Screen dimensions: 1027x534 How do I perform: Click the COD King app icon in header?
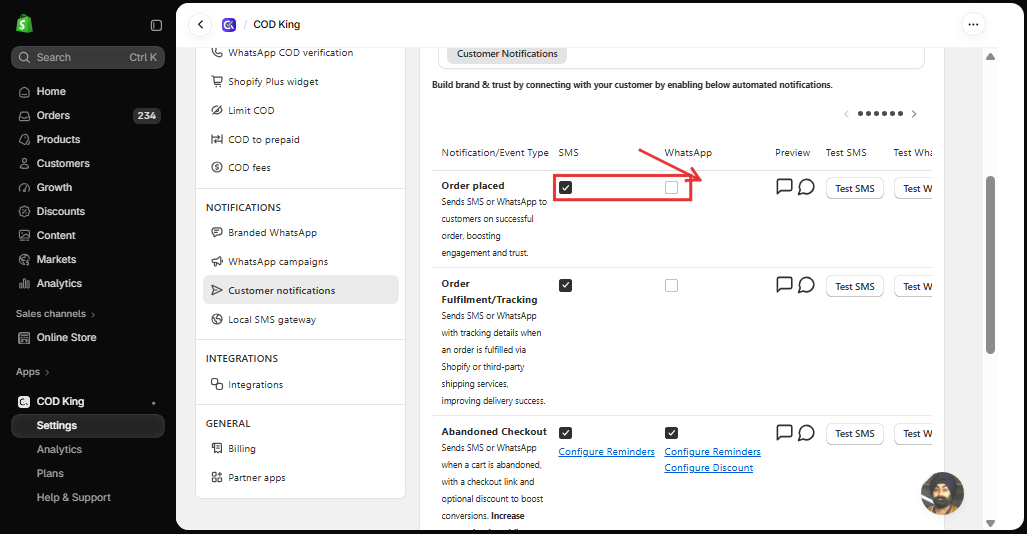tap(229, 25)
